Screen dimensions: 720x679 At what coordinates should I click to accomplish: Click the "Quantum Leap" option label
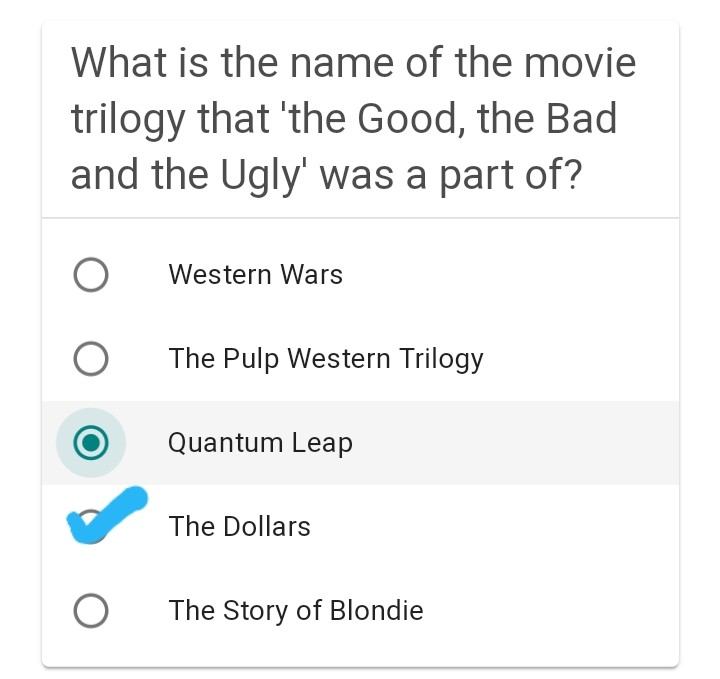point(260,443)
